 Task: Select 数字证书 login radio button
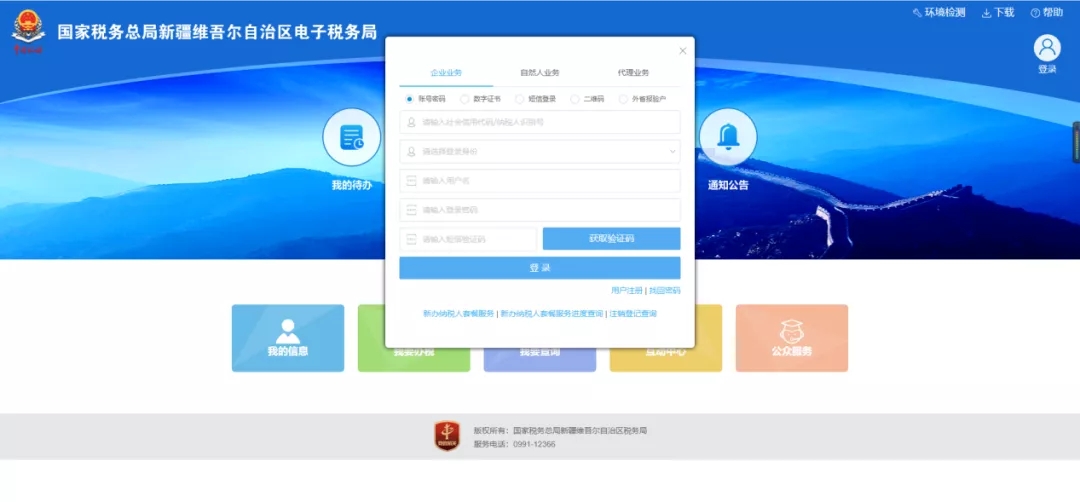pos(465,99)
